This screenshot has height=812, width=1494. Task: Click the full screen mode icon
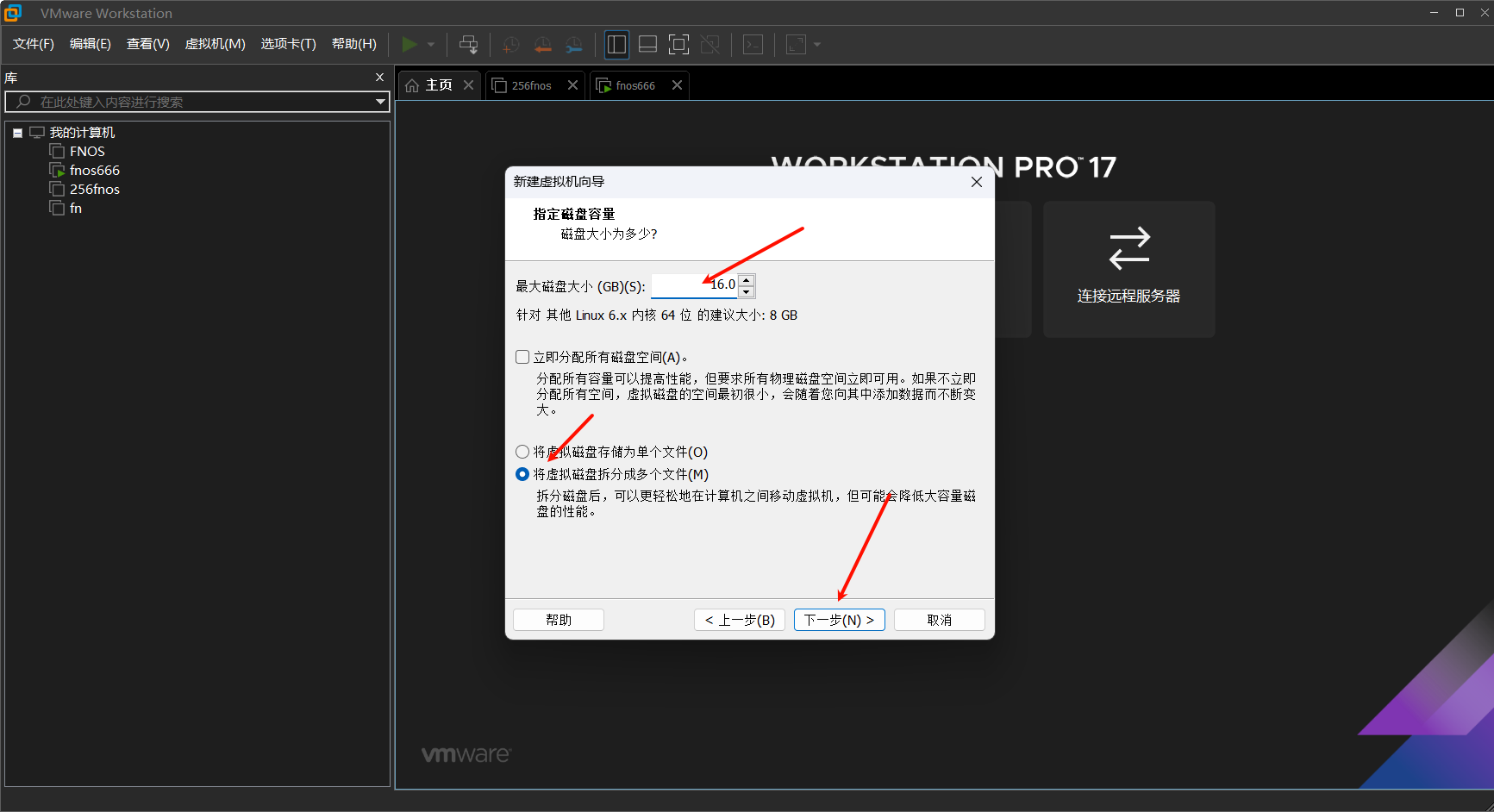tap(678, 44)
